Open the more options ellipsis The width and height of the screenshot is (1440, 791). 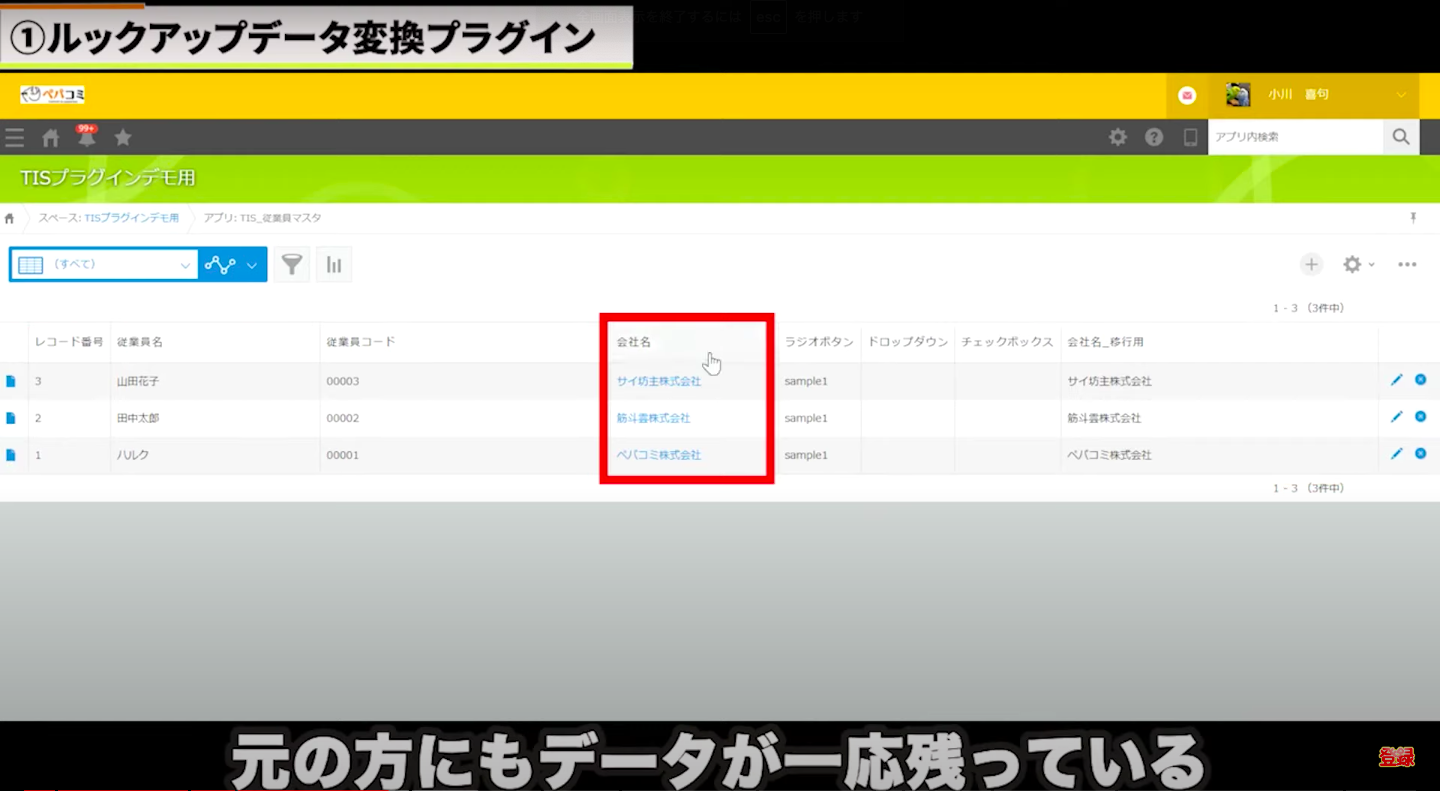[1407, 264]
